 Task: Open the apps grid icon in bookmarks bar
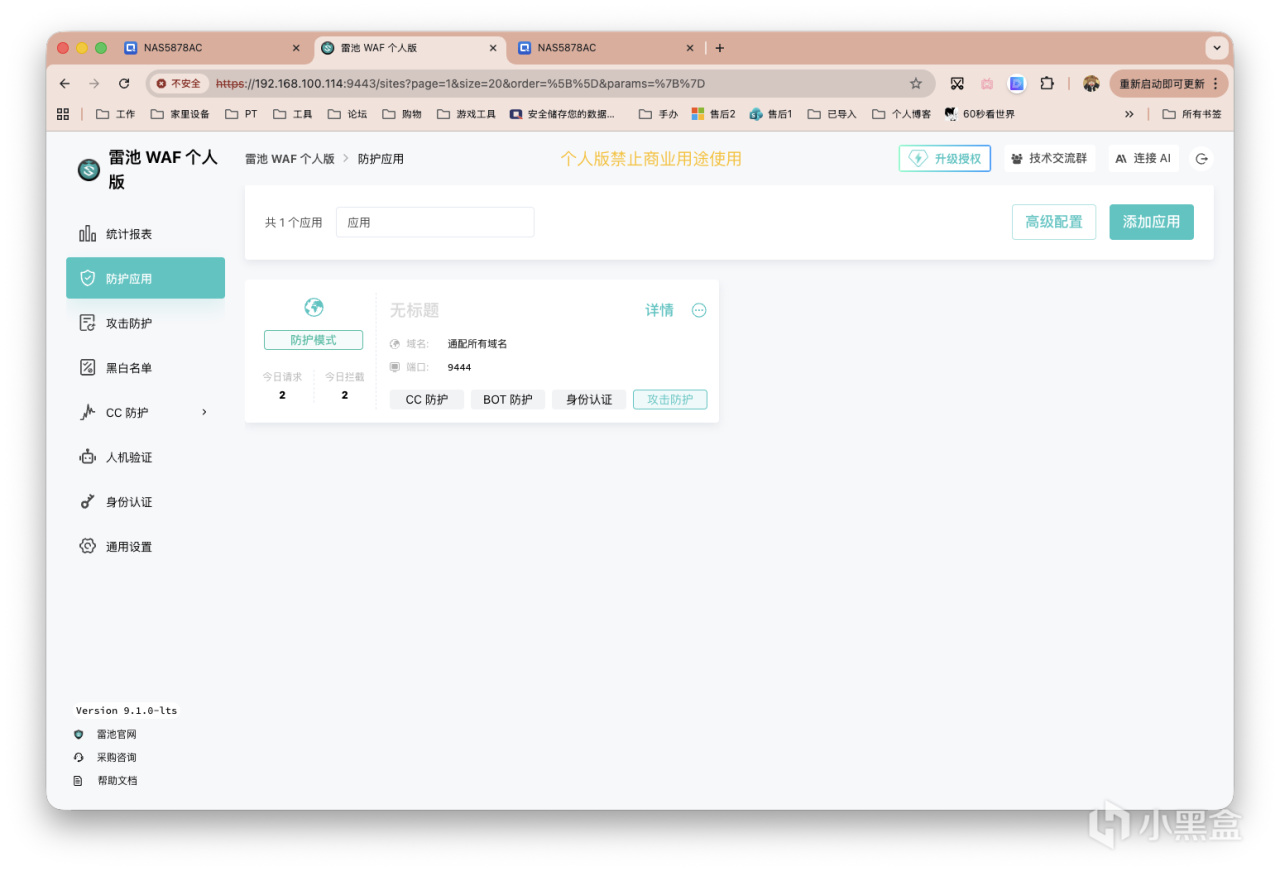[x=63, y=114]
